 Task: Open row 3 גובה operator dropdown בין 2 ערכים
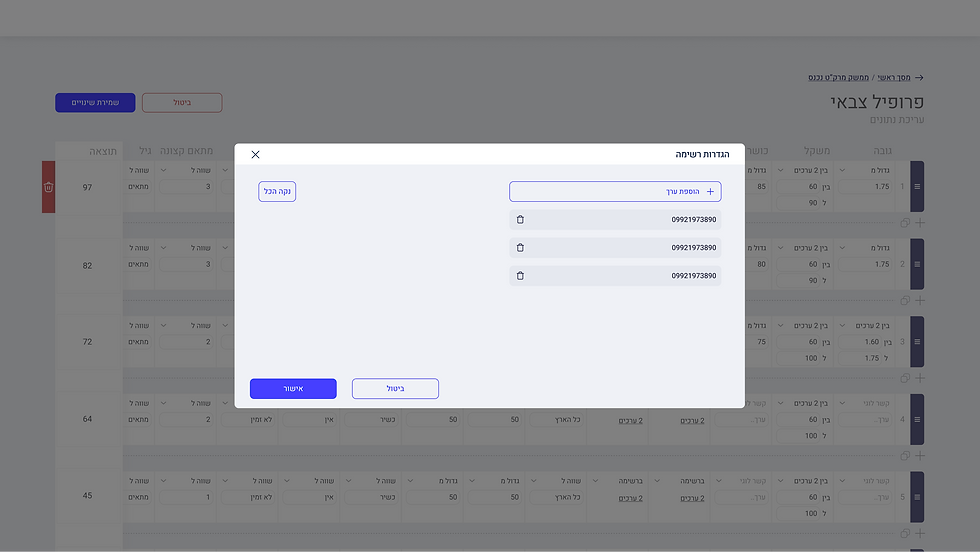864,325
